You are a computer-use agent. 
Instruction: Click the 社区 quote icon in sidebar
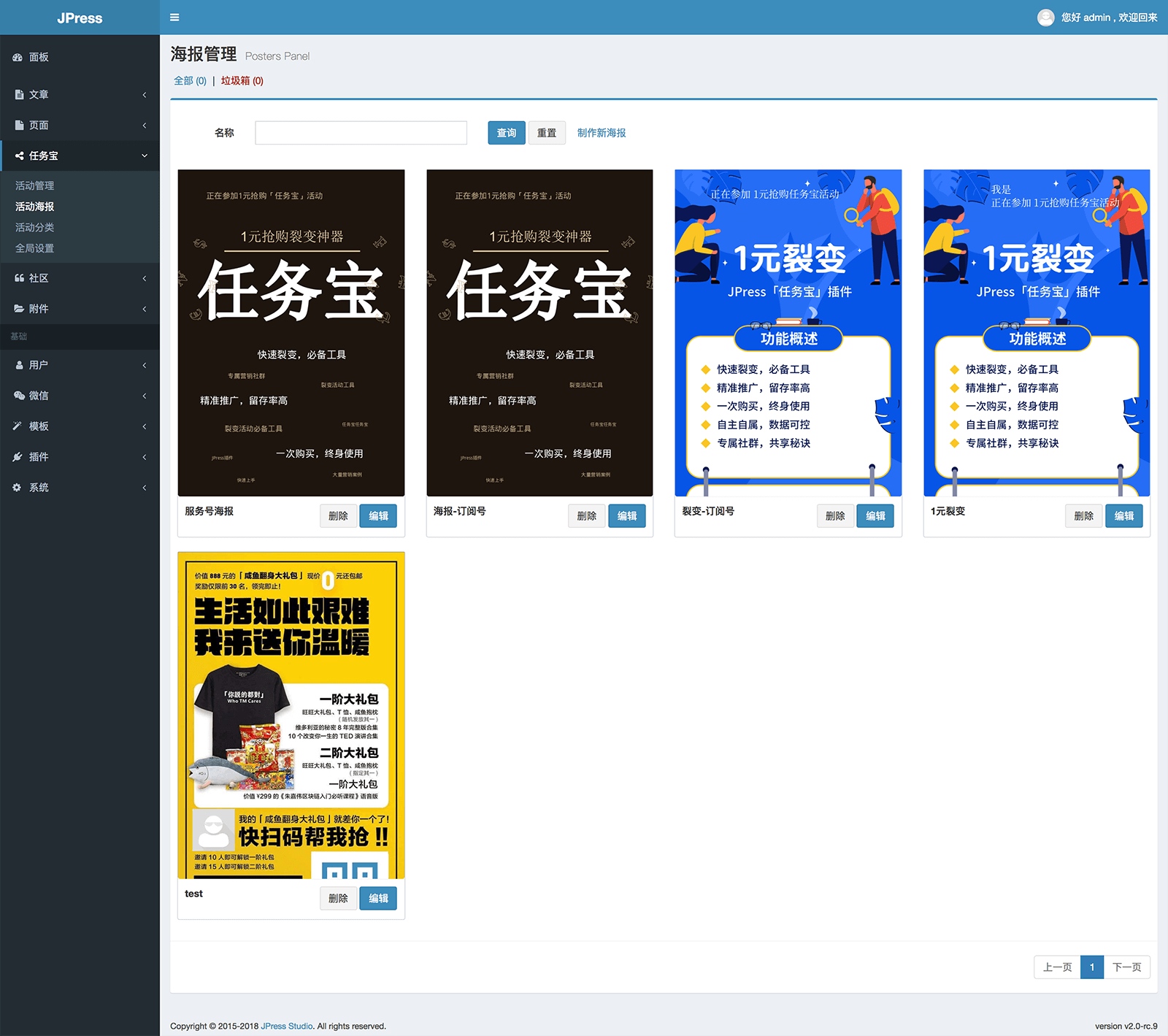coord(19,278)
